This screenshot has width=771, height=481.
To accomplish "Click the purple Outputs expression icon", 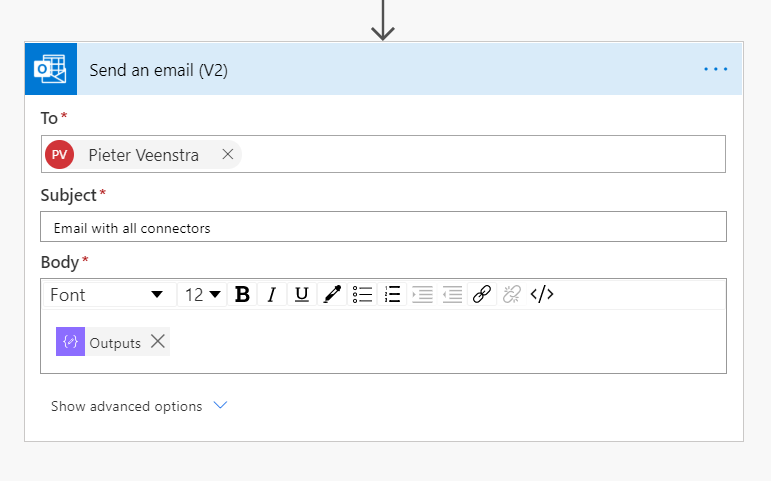I will (70, 342).
